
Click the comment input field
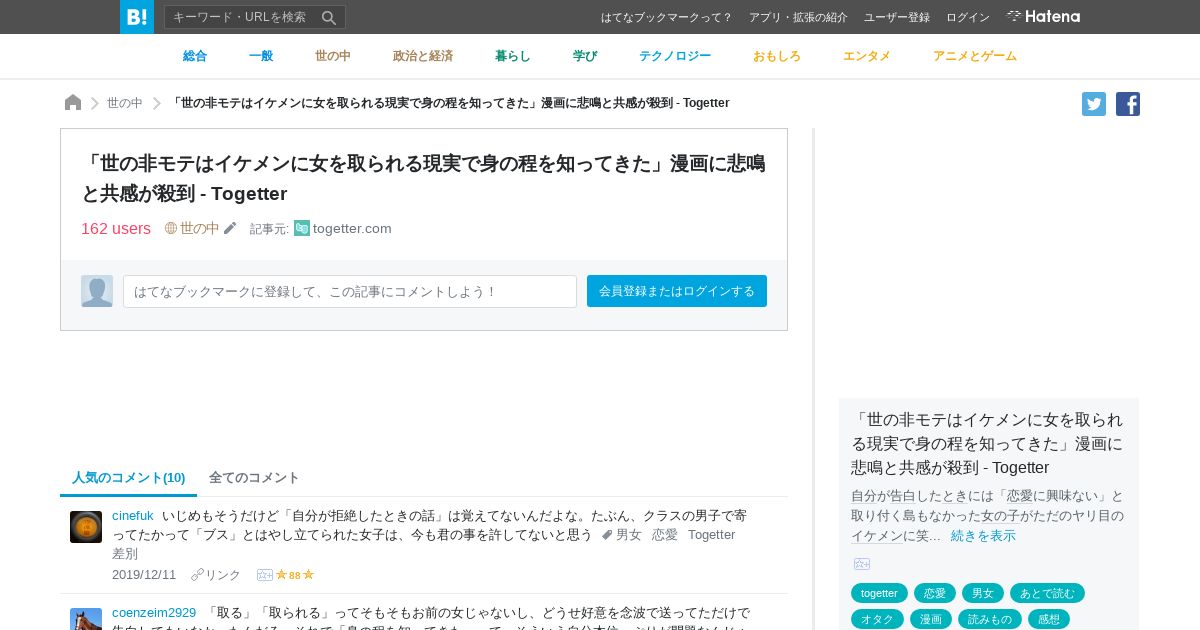350,291
